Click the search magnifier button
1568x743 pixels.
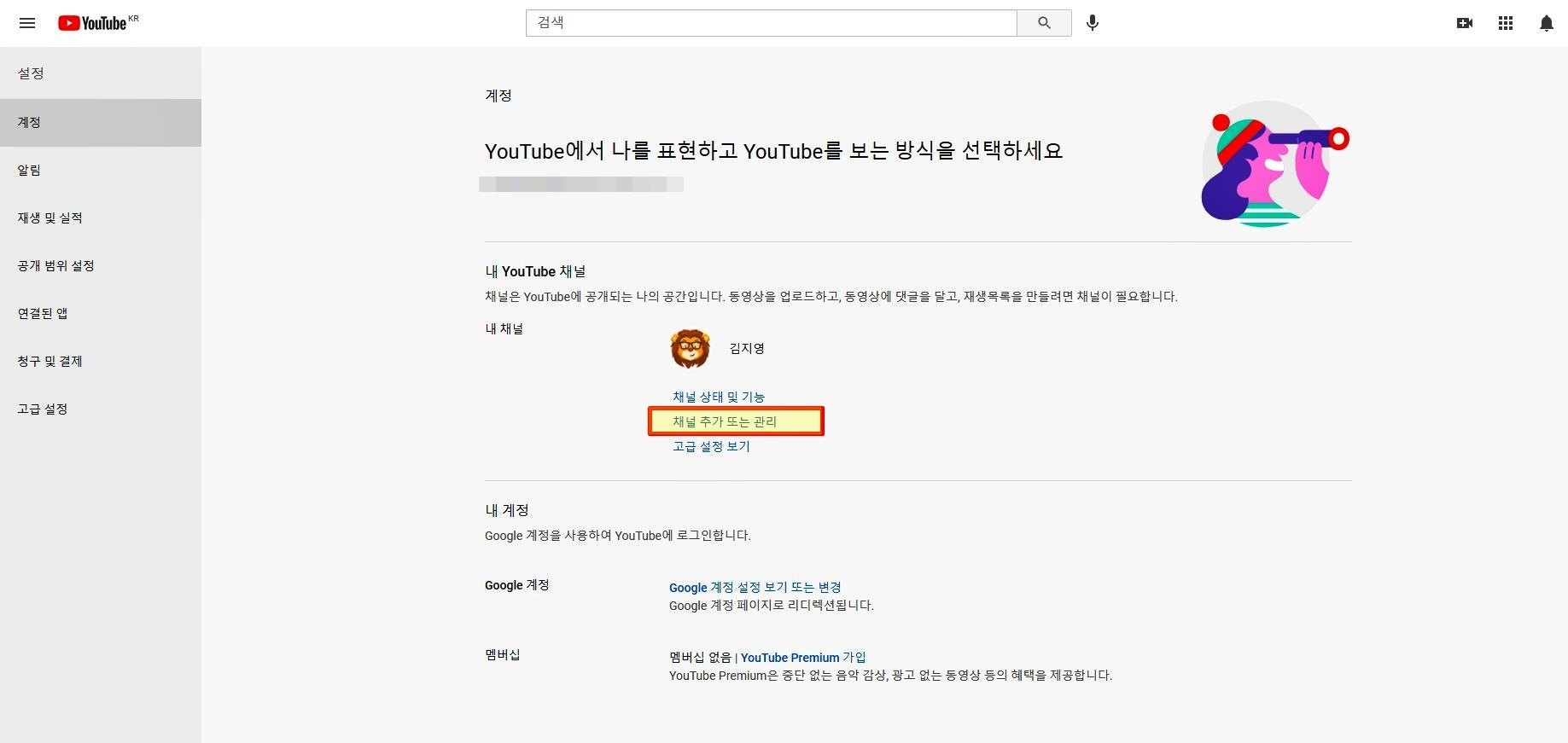point(1044,23)
